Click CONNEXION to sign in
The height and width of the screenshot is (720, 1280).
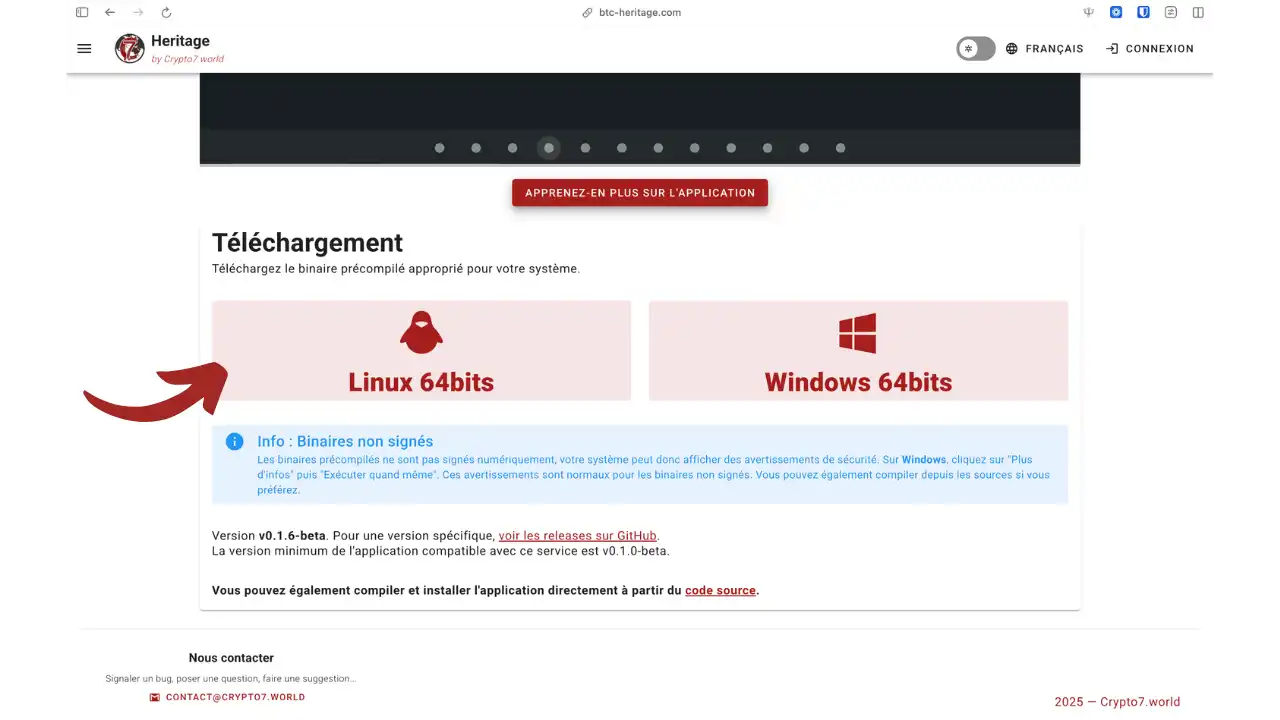click(x=1150, y=48)
